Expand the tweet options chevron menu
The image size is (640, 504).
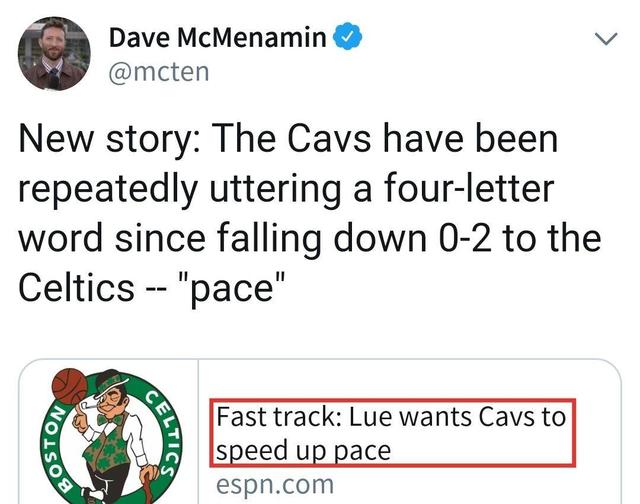(606, 41)
